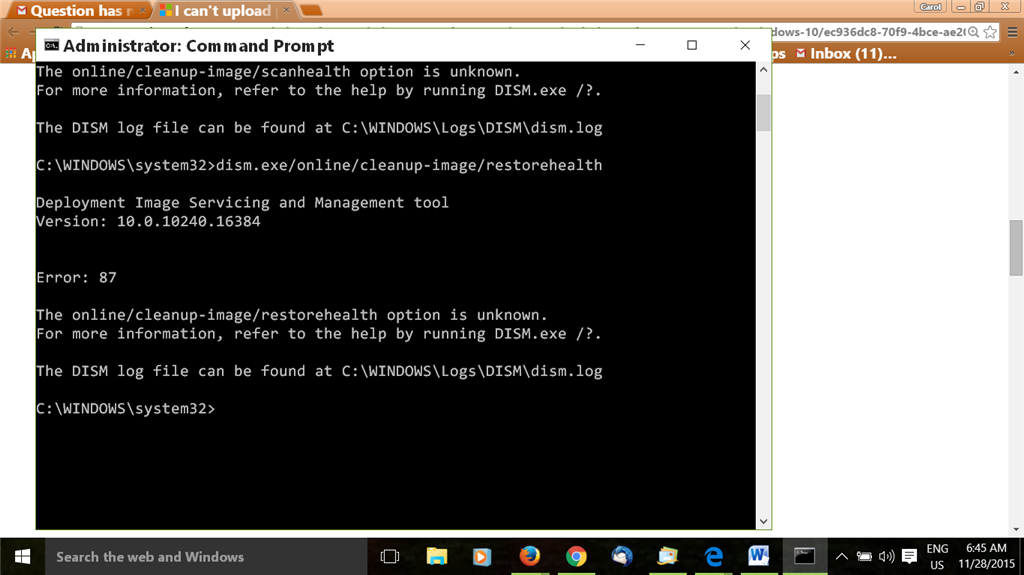The height and width of the screenshot is (575, 1024).
Task: Open the clock showing 6:45 AM
Action: (x=986, y=556)
